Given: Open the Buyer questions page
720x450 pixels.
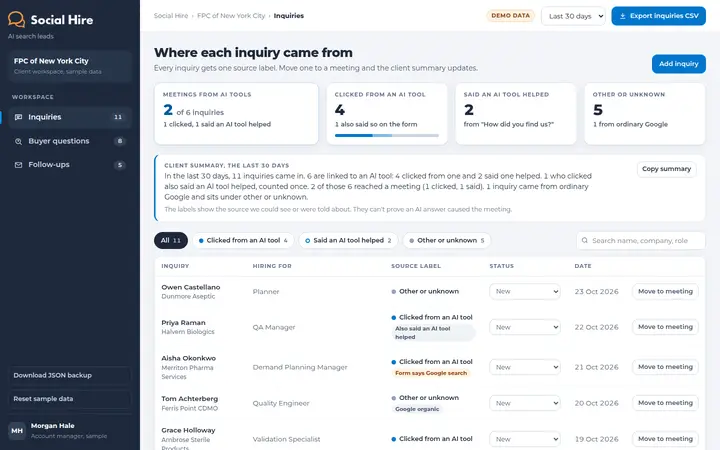Looking at the screenshot, I should [70, 141].
